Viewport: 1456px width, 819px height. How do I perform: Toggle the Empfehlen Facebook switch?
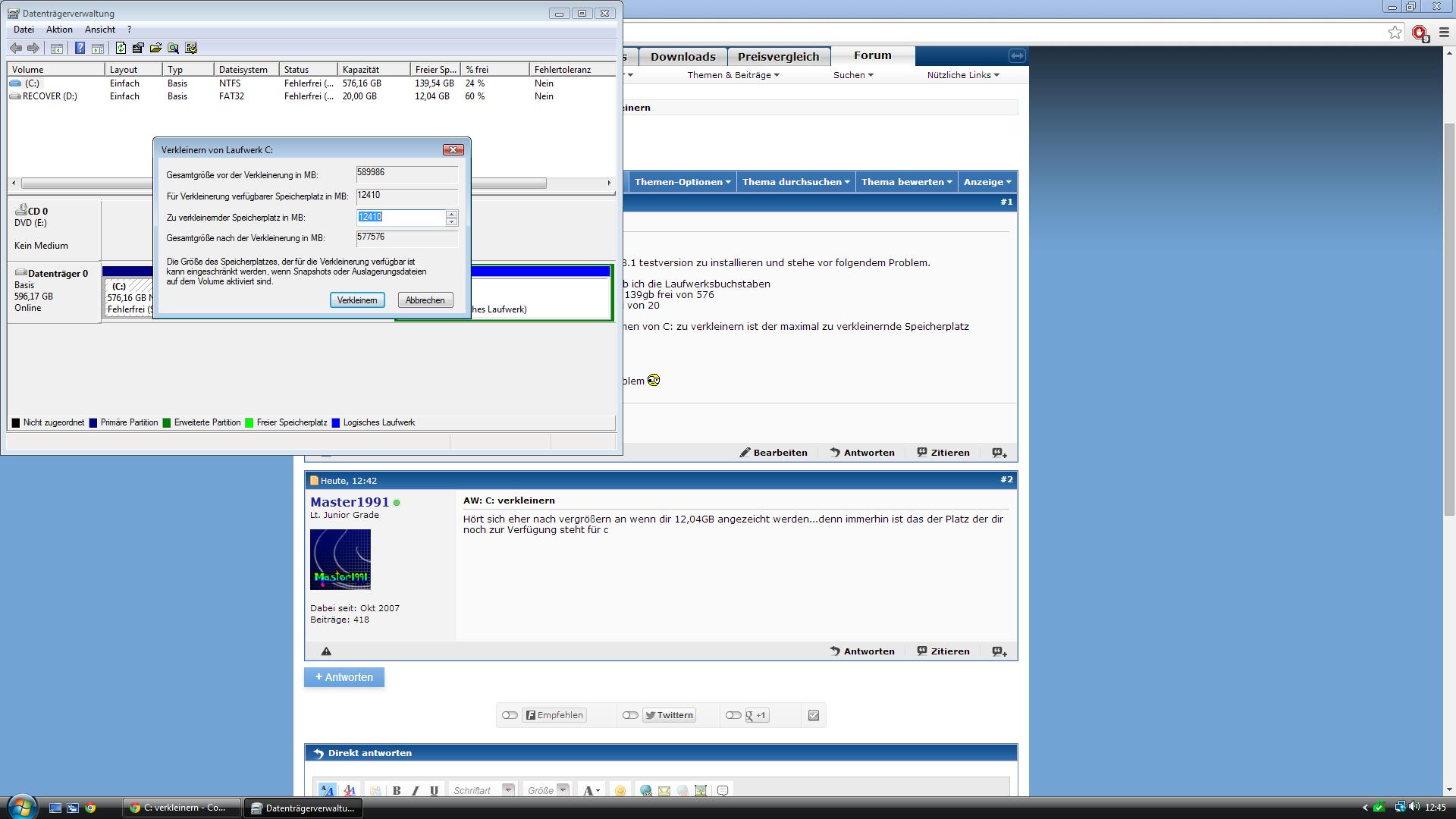510,715
